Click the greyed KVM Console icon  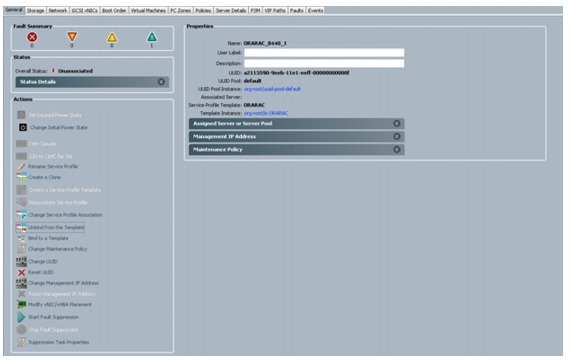click(21, 144)
